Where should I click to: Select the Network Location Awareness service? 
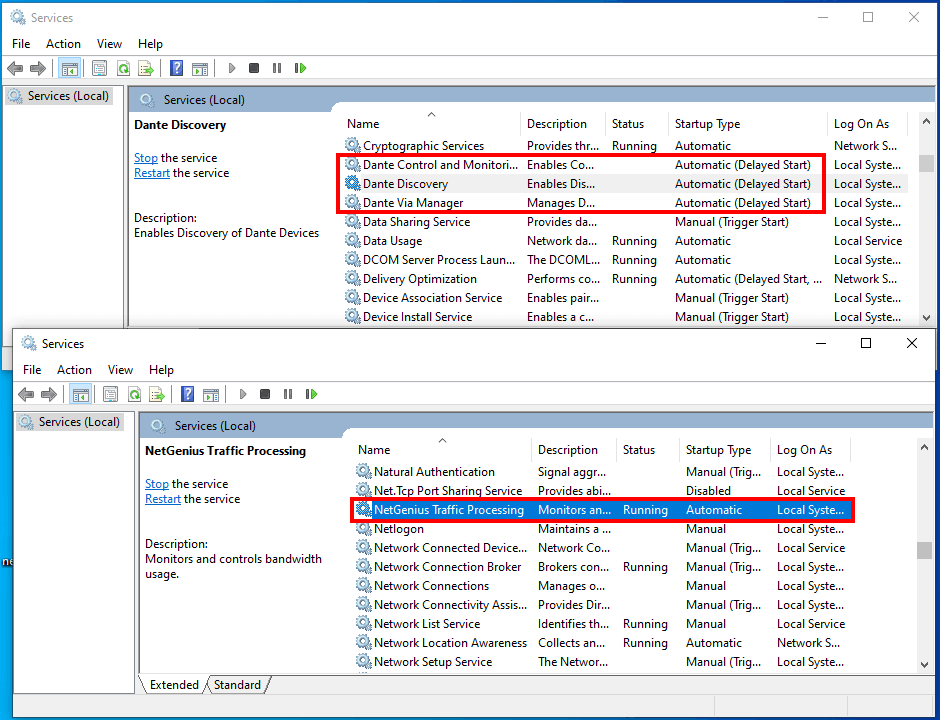[x=602, y=643]
